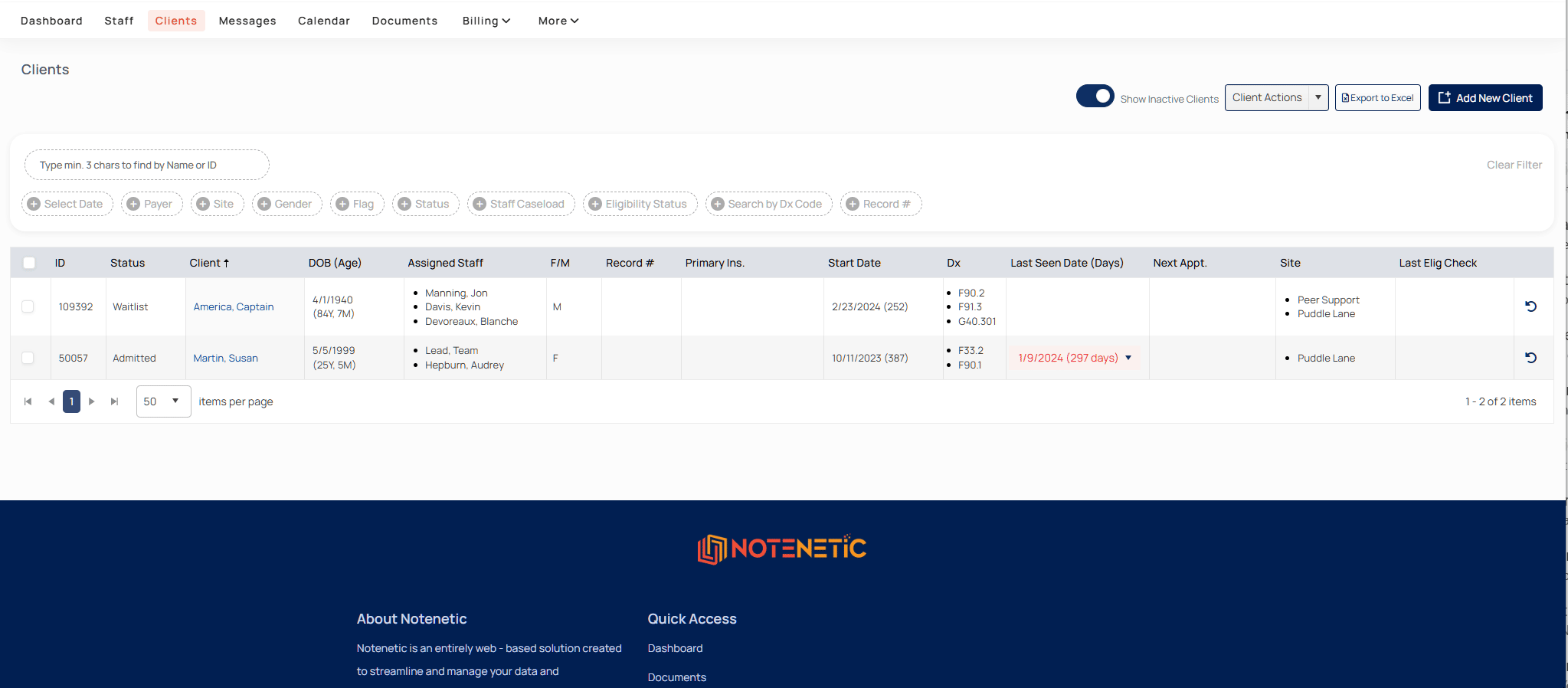Expand last seen date 1/9/2024 dropdown arrow
This screenshot has width=1568, height=688.
1128,358
